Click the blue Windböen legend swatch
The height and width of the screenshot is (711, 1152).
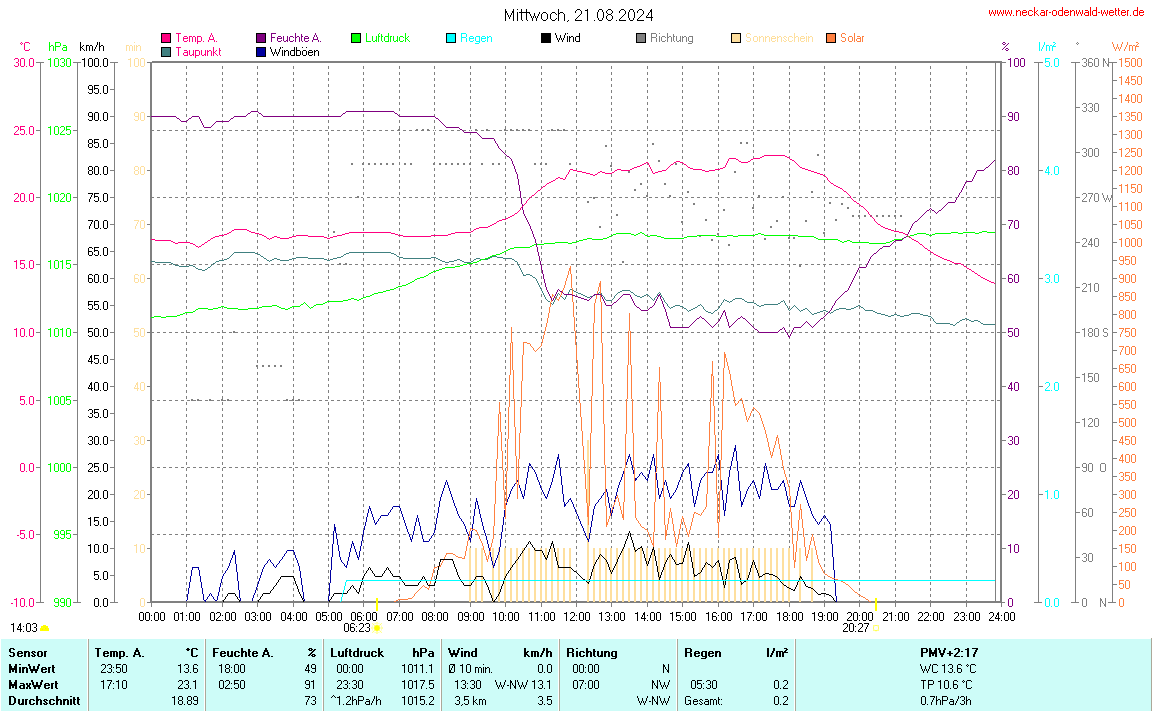(262, 51)
